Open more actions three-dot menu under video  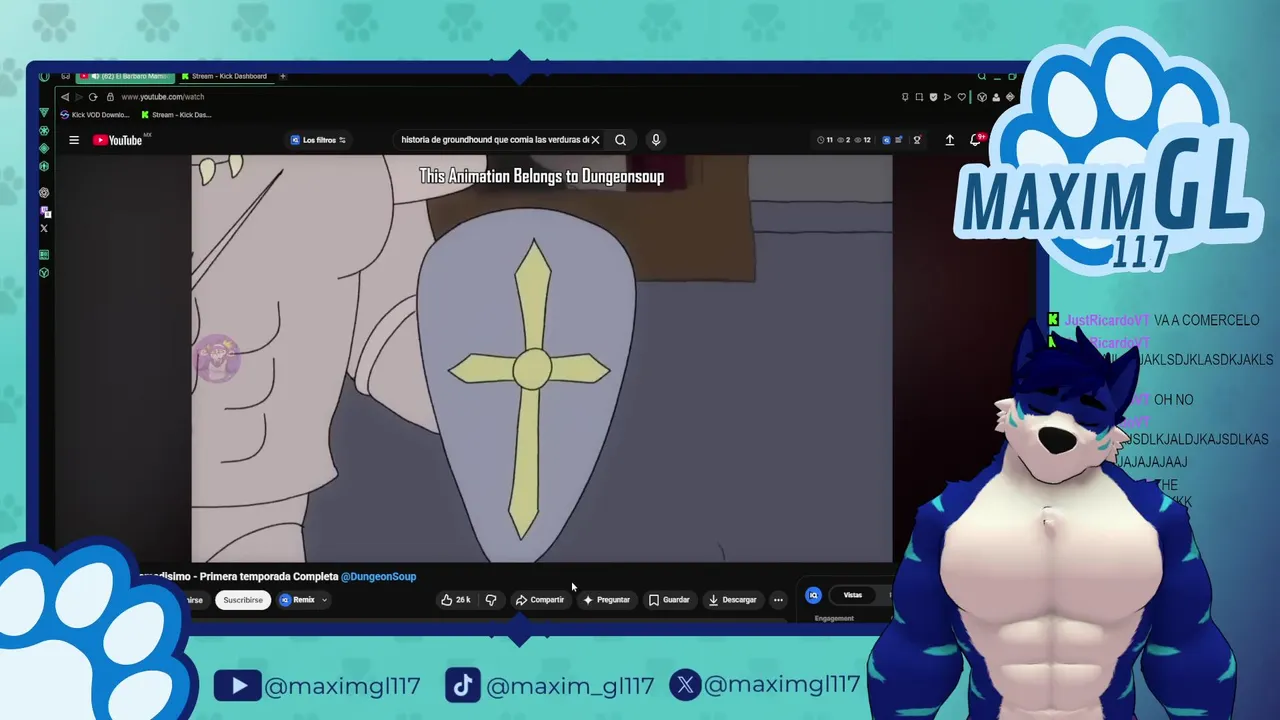click(x=778, y=600)
